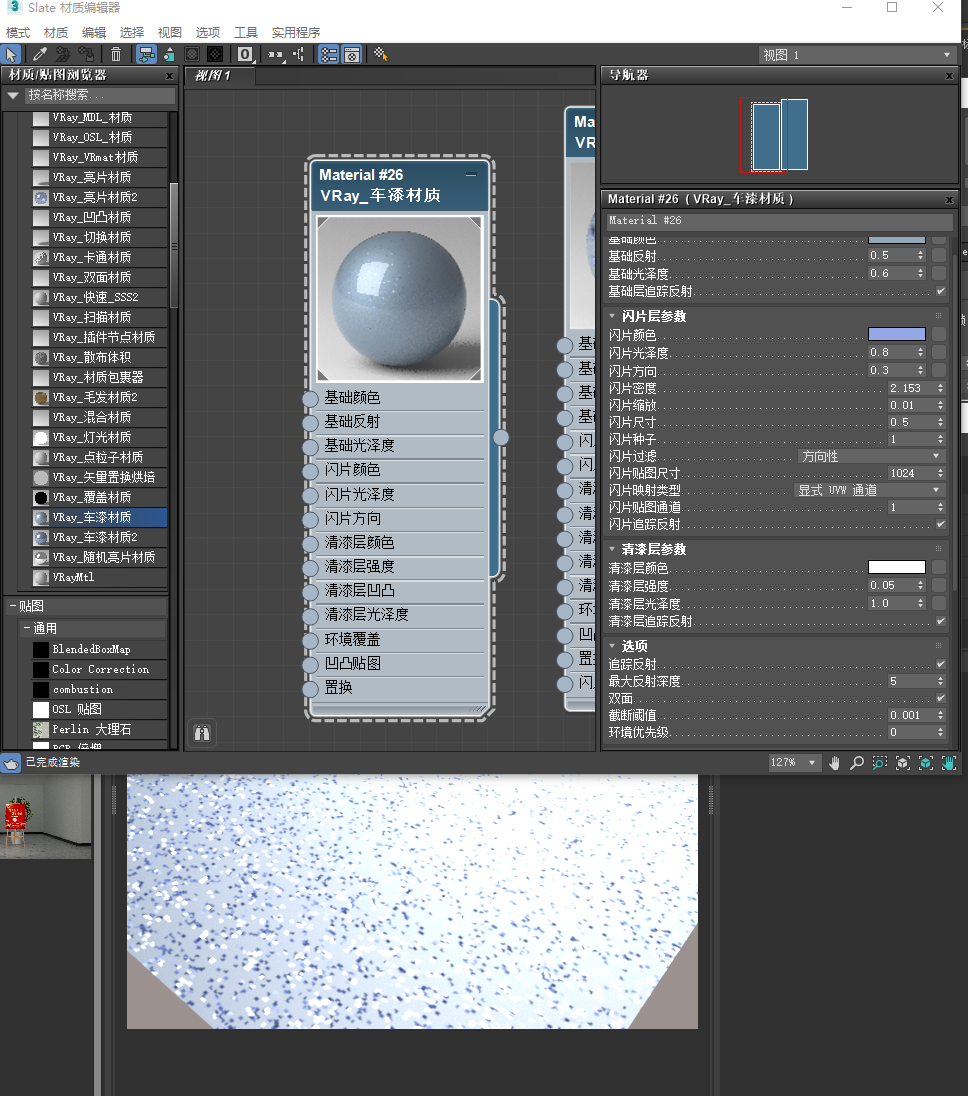
Task: Select VRay_混合材质 in material list
Action: click(x=92, y=417)
